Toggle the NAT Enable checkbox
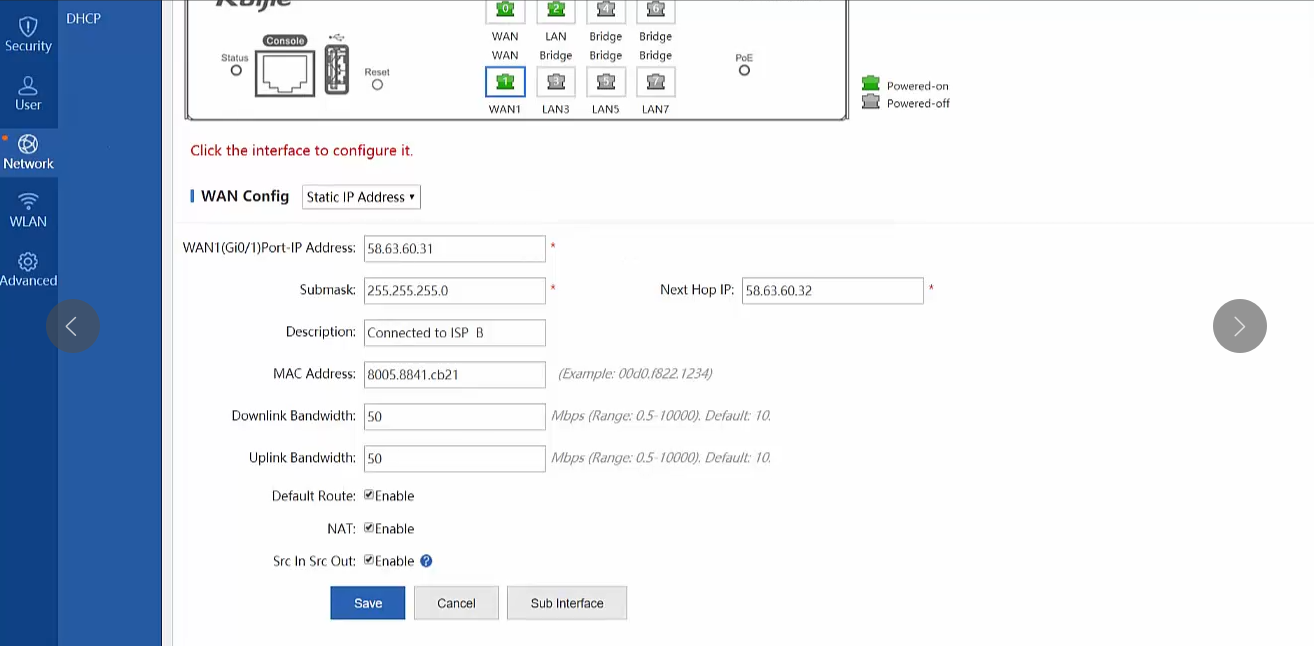This screenshot has width=1314, height=646. click(369, 528)
